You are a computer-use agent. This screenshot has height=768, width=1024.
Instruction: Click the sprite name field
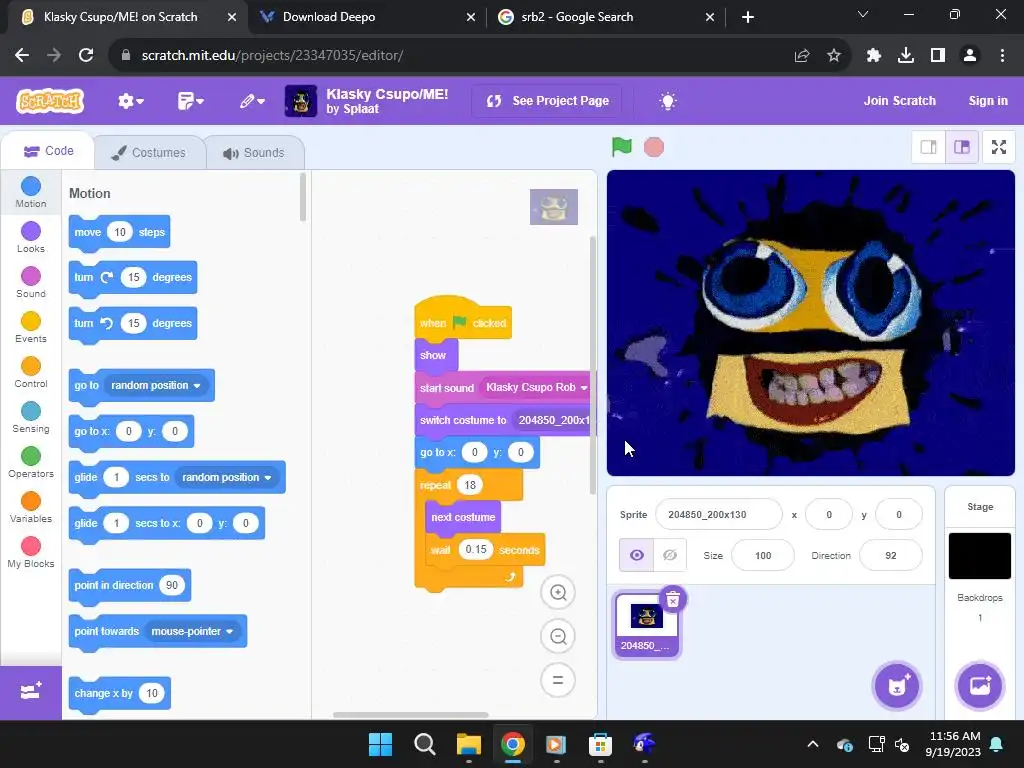(718, 515)
